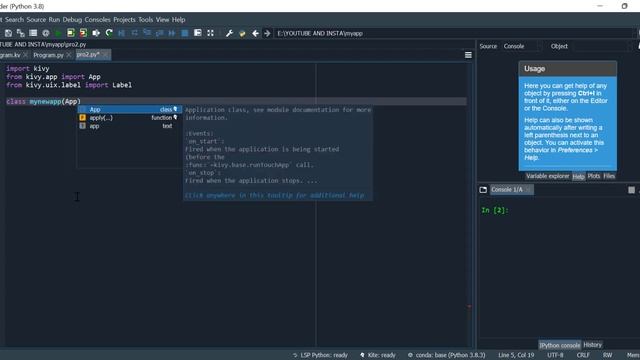
Task: Open the file list browser icon
Action: point(33,33)
